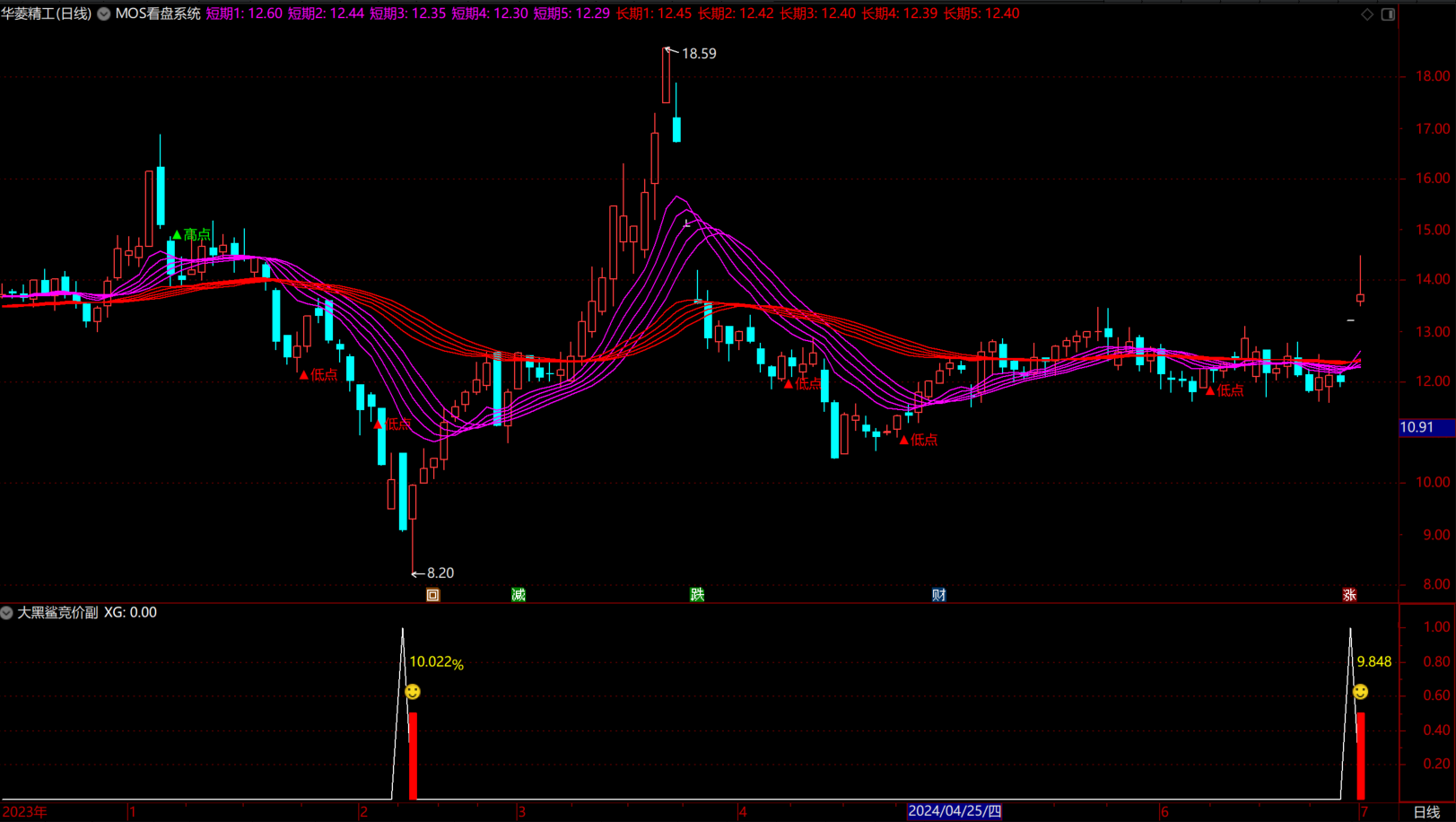Select the red signal bar near month 2
Image resolution: width=1456 pixels, height=822 pixels.
(413, 756)
